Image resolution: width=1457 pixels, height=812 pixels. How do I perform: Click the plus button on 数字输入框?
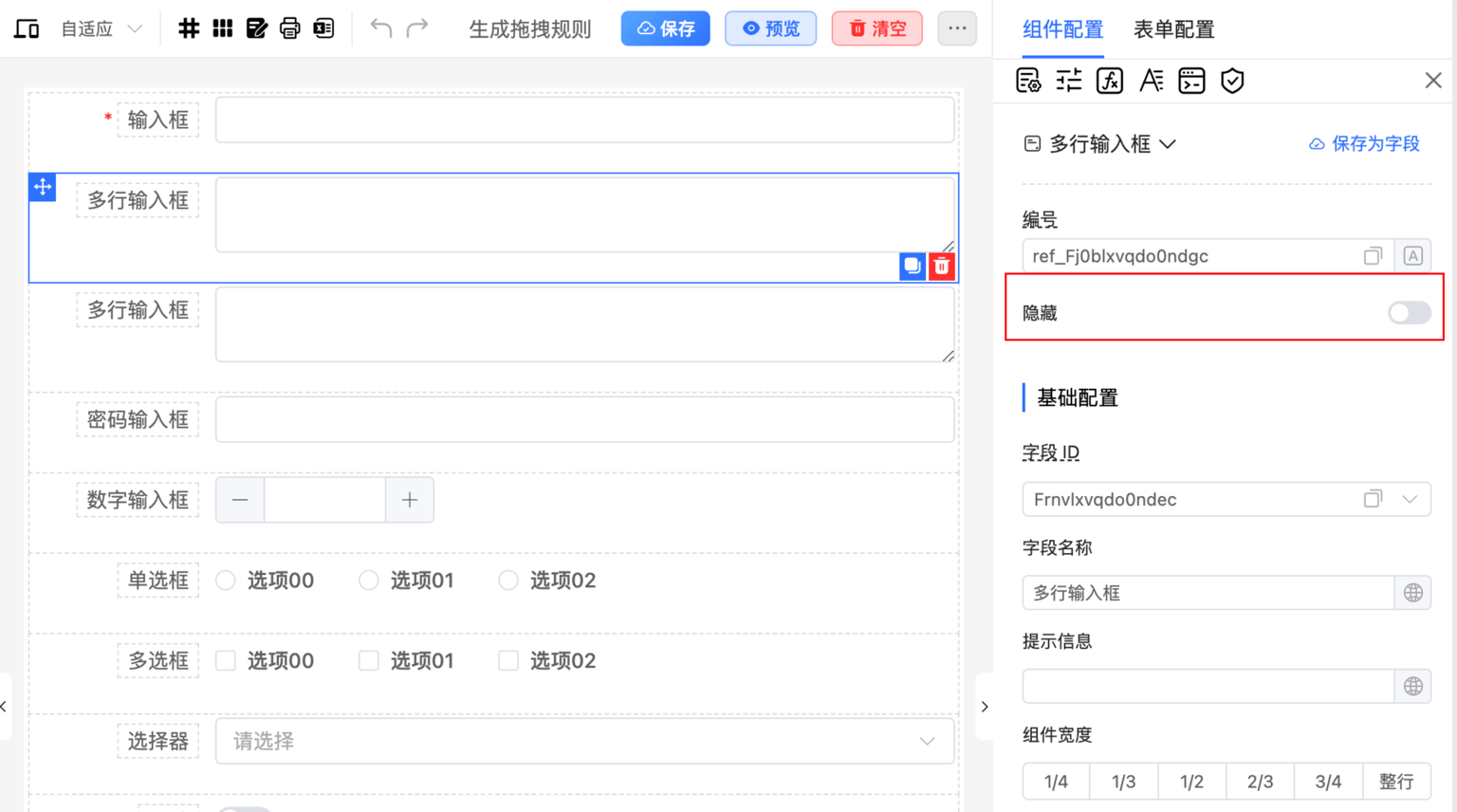[x=410, y=500]
